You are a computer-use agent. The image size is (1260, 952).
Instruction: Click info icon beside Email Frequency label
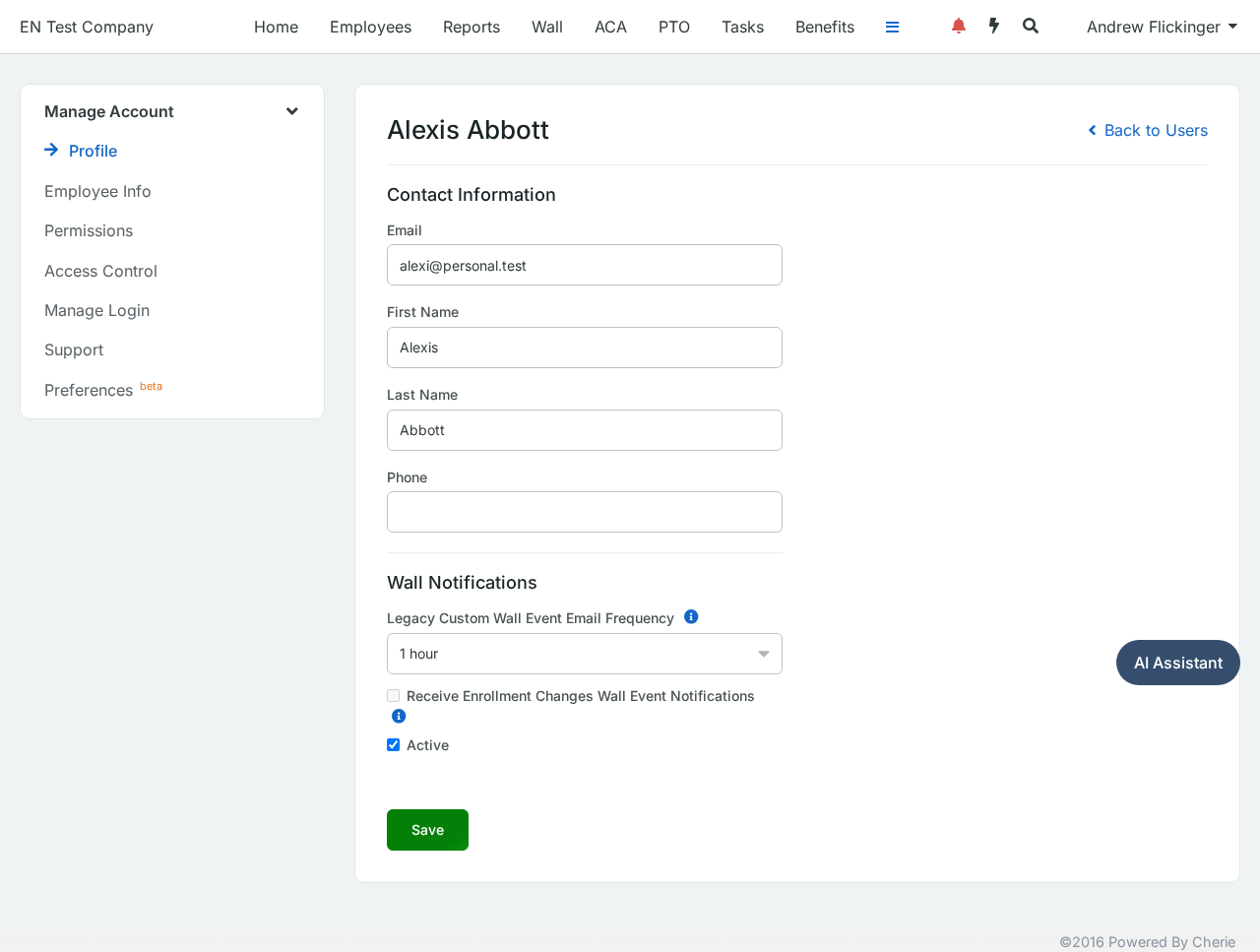tap(691, 617)
